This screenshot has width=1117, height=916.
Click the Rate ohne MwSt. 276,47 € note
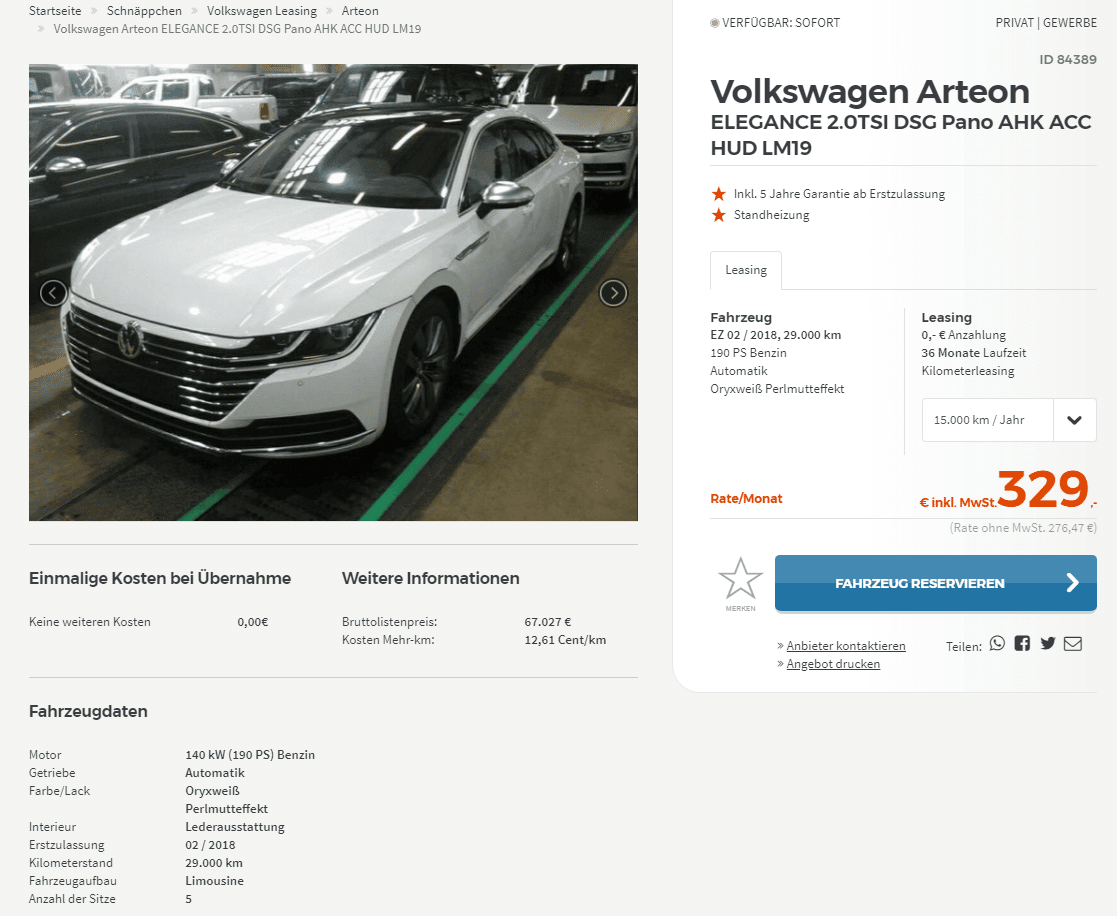tap(1023, 528)
